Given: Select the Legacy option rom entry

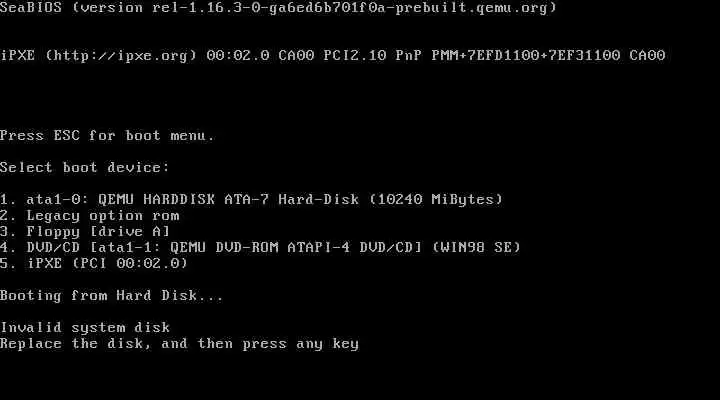Looking at the screenshot, I should 90,216.
